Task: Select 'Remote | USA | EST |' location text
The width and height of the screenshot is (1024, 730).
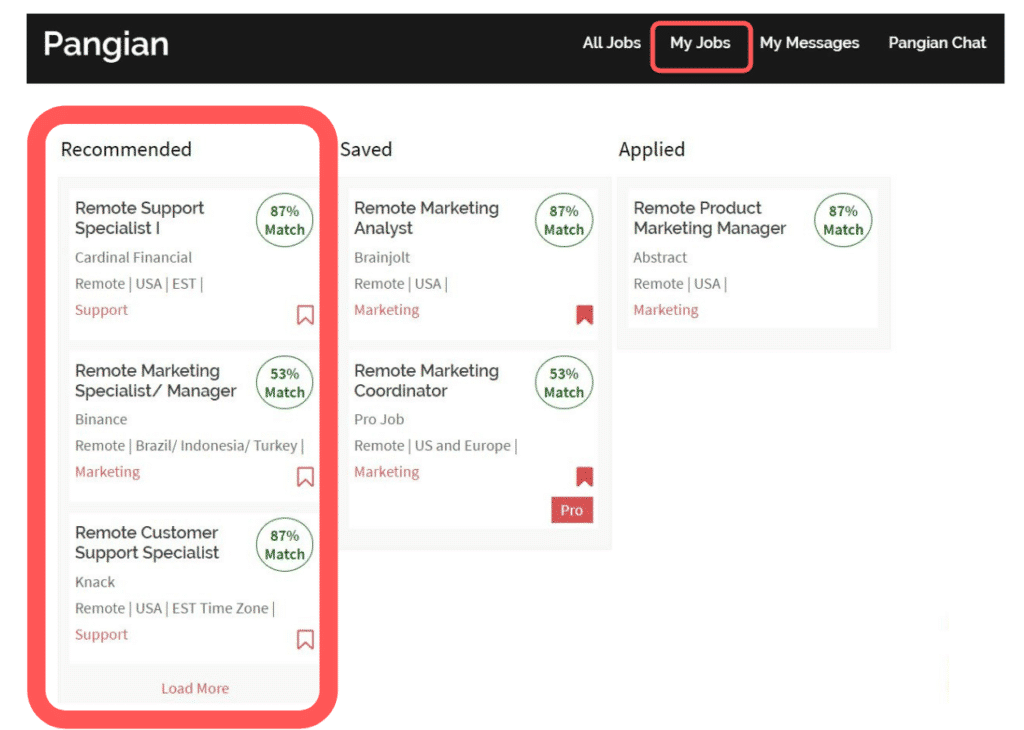Action: tap(139, 284)
